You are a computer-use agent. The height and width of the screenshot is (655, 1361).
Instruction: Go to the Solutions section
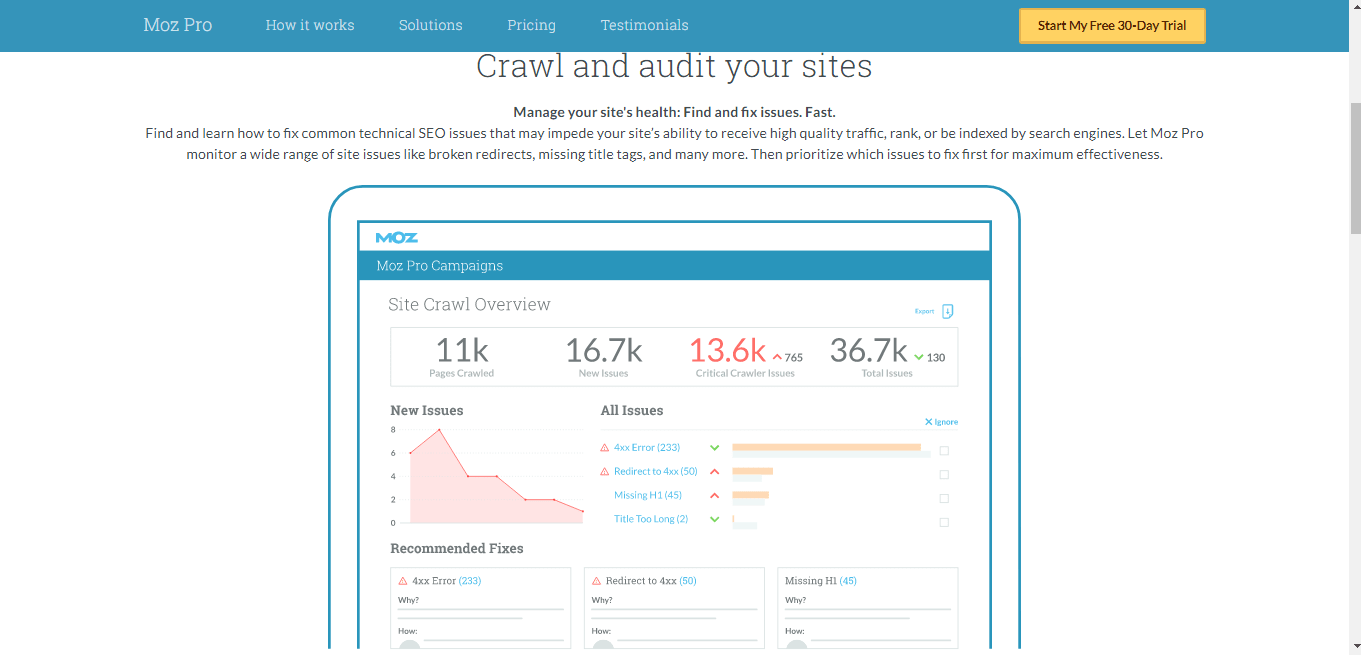pos(431,25)
